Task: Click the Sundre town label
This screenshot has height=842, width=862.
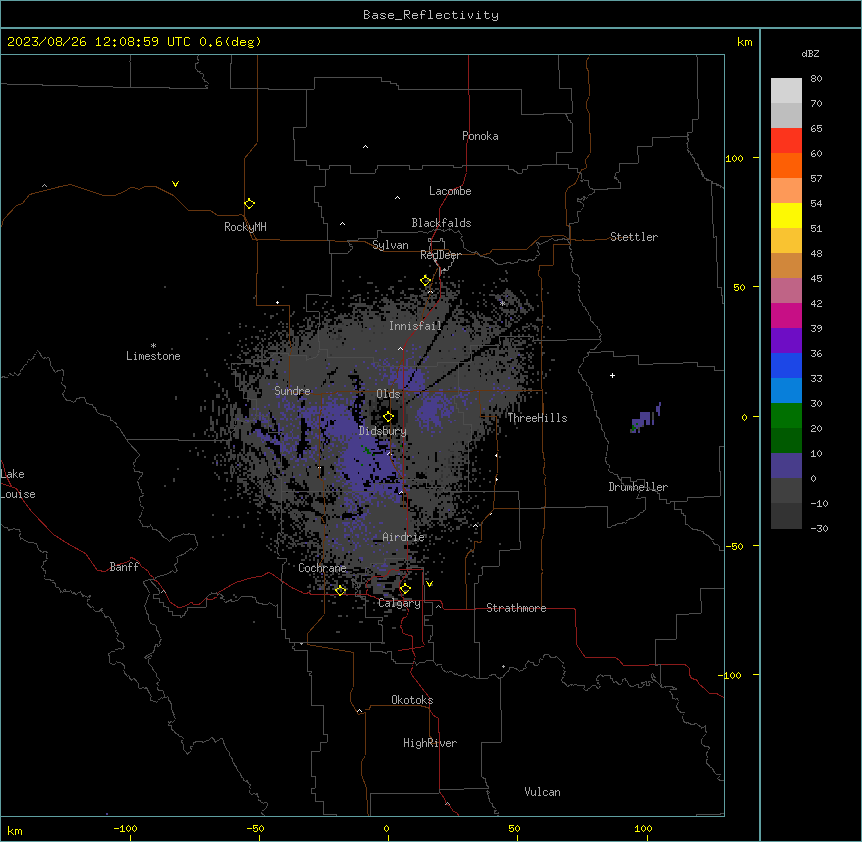Action: 292,391
